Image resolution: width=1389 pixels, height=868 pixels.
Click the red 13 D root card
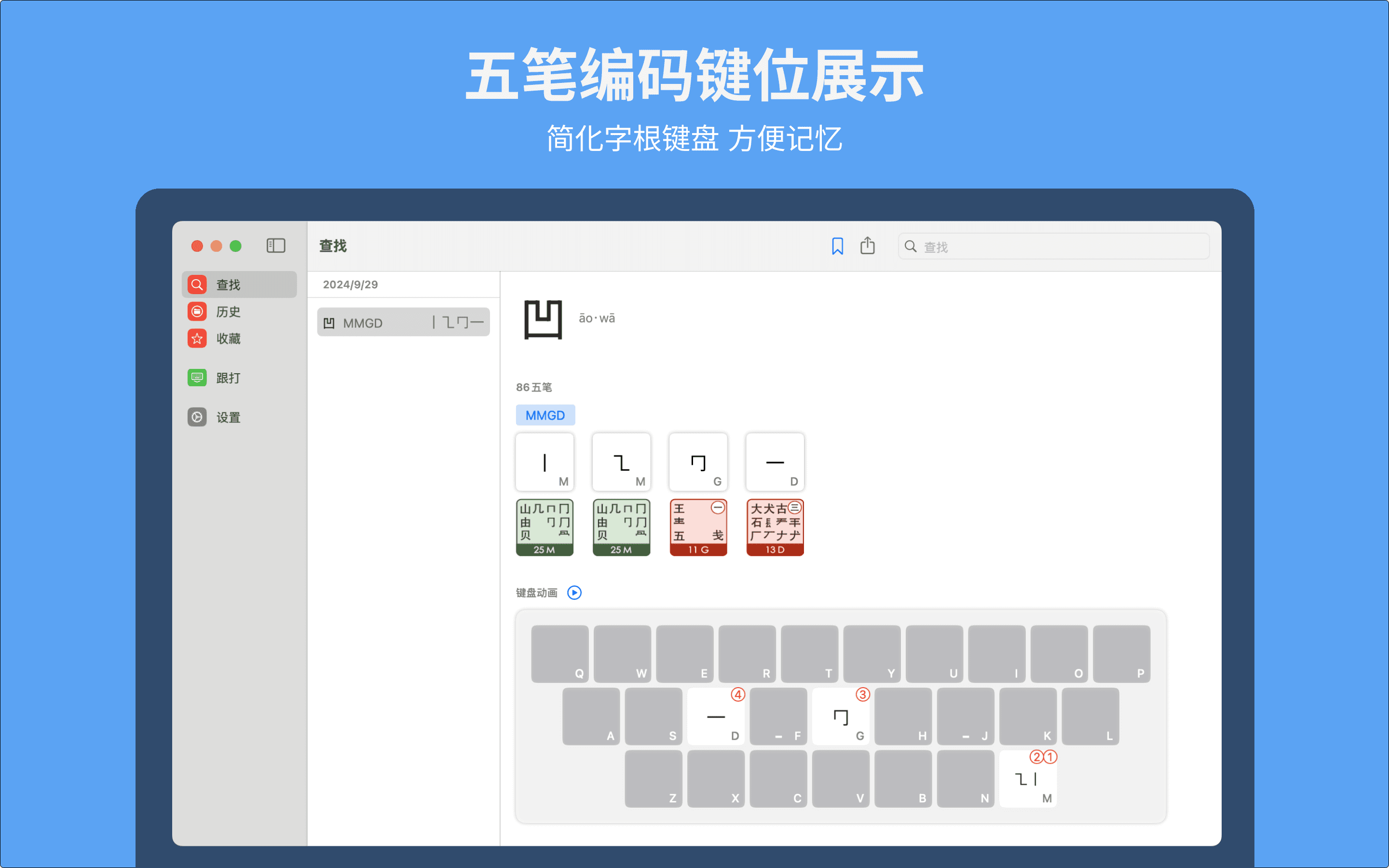(x=775, y=527)
